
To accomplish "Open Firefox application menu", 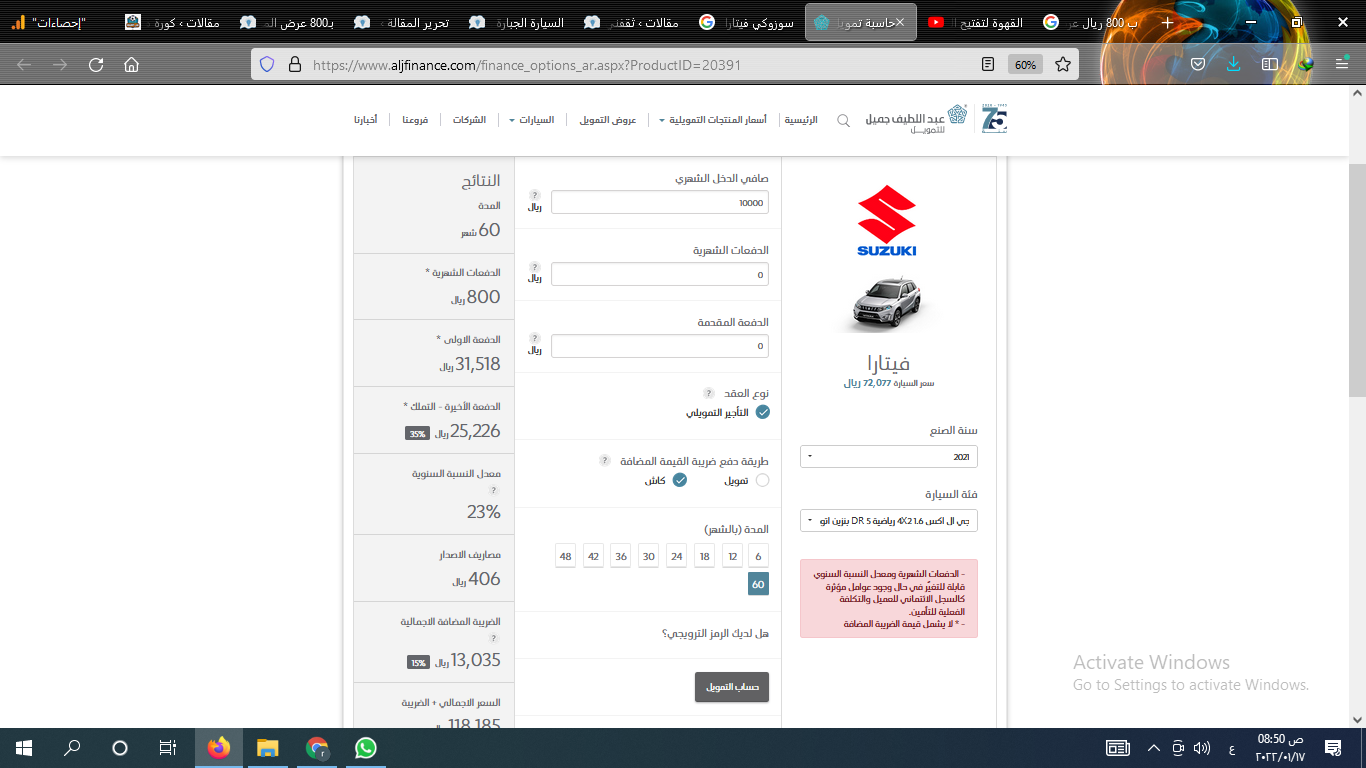I will click(1342, 65).
